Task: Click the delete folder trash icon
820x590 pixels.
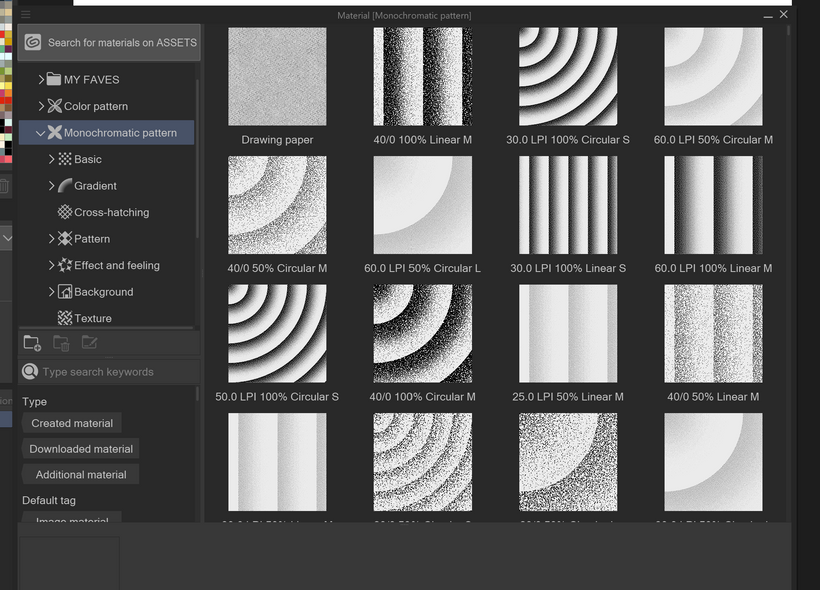Action: click(61, 343)
